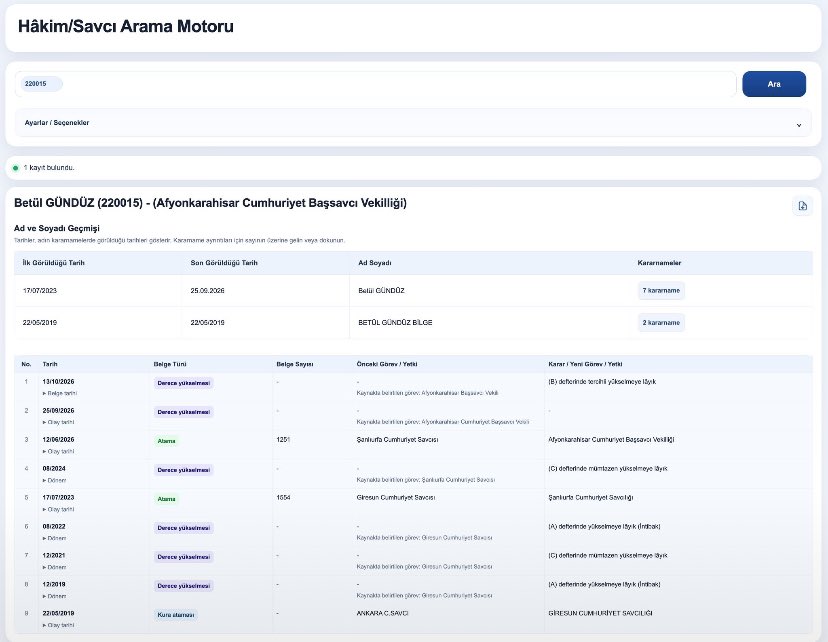Click the GİRESUN CUMHURİYET SAVCILIĞI cell

click(600, 613)
